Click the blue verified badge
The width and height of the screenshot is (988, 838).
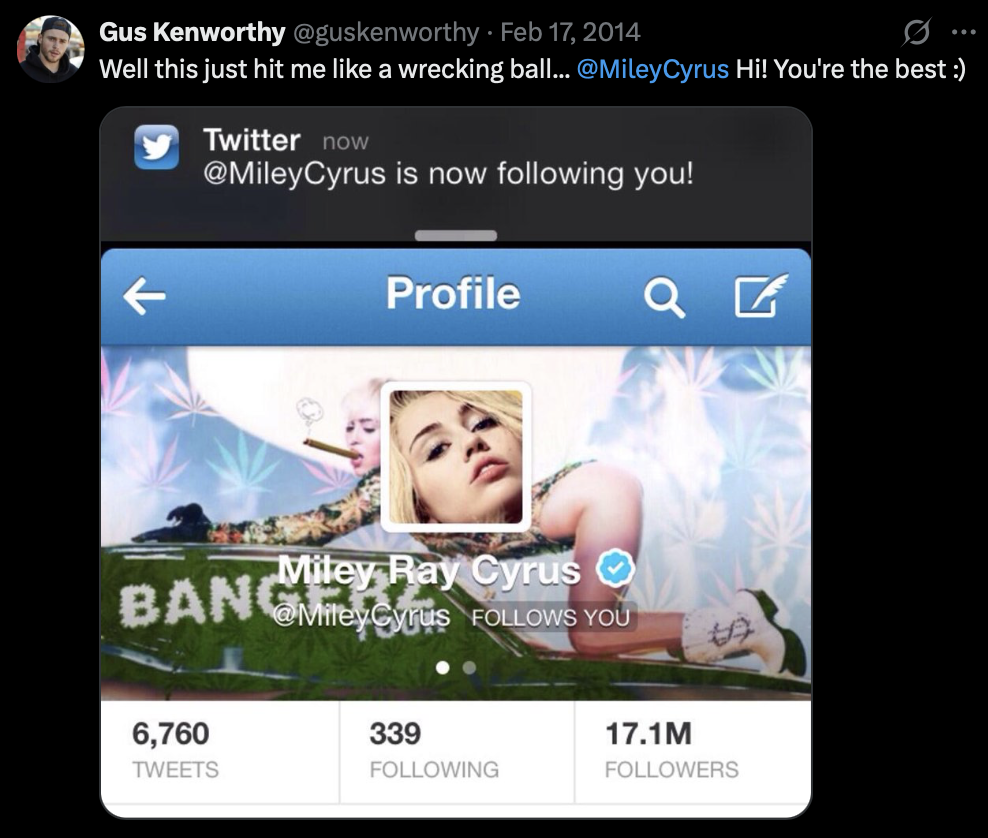[615, 568]
